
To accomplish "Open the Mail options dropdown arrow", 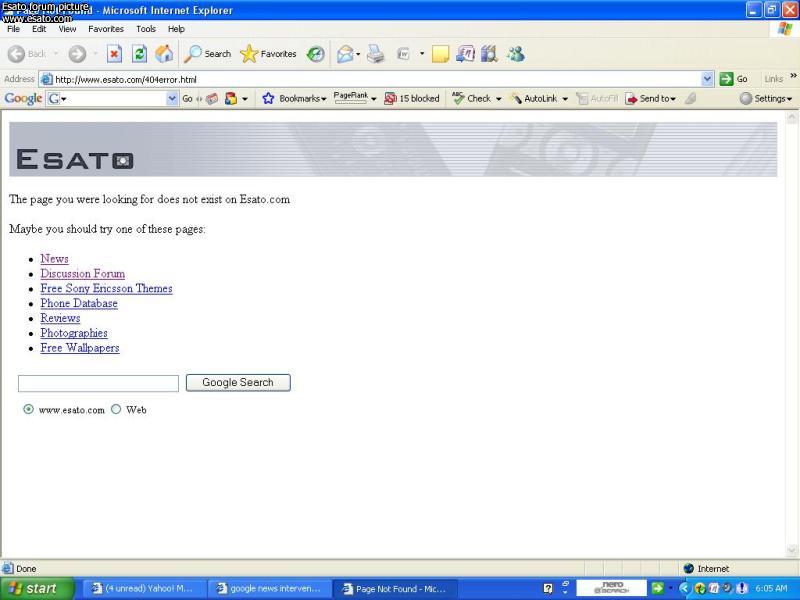I will [358, 54].
